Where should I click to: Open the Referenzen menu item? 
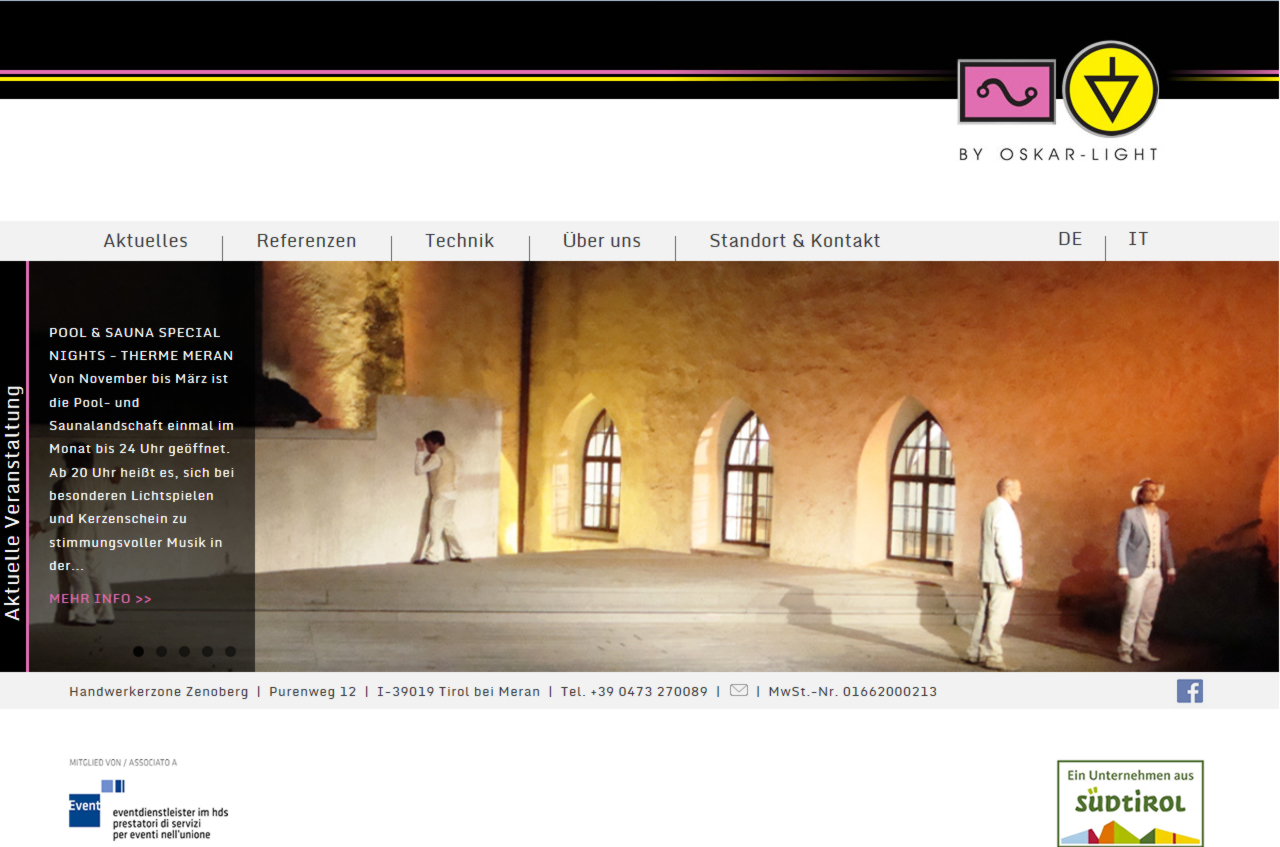[306, 241]
